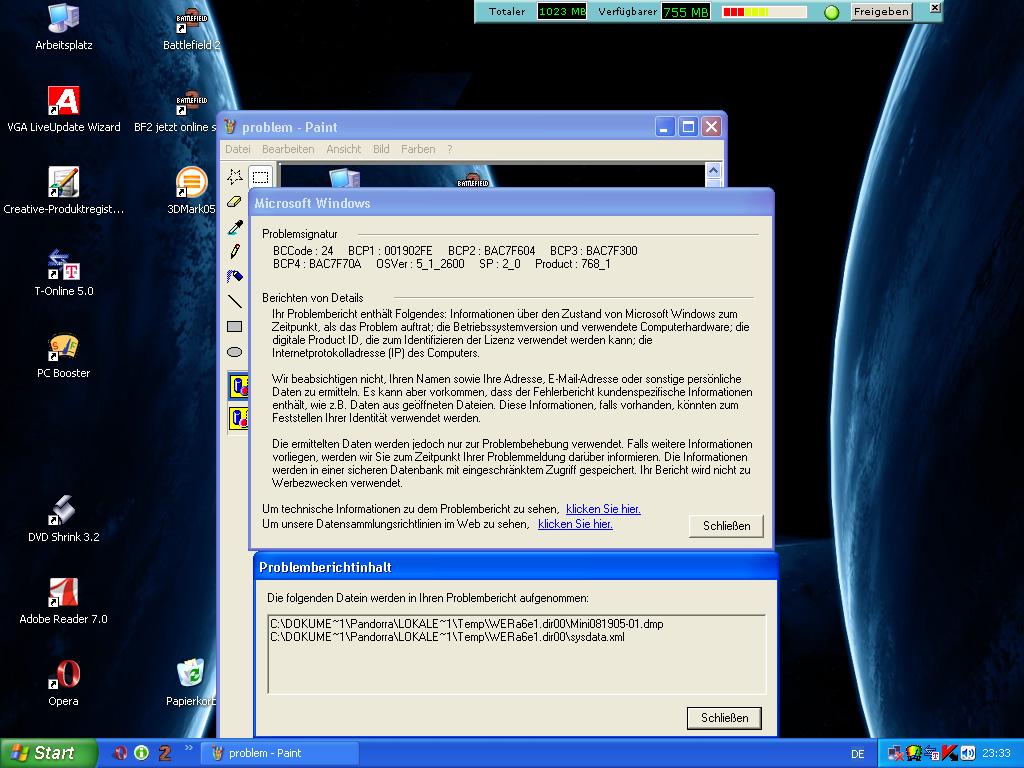1024x768 pixels.
Task: Click the clock showing 23:33
Action: click(x=996, y=754)
